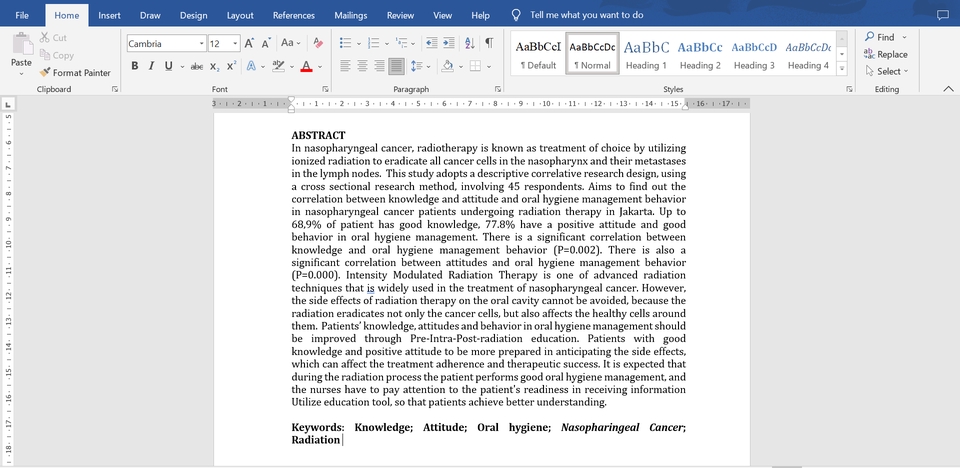Open the Clipboard dialog launcher
Image resolution: width=960 pixels, height=468 pixels.
114,89
